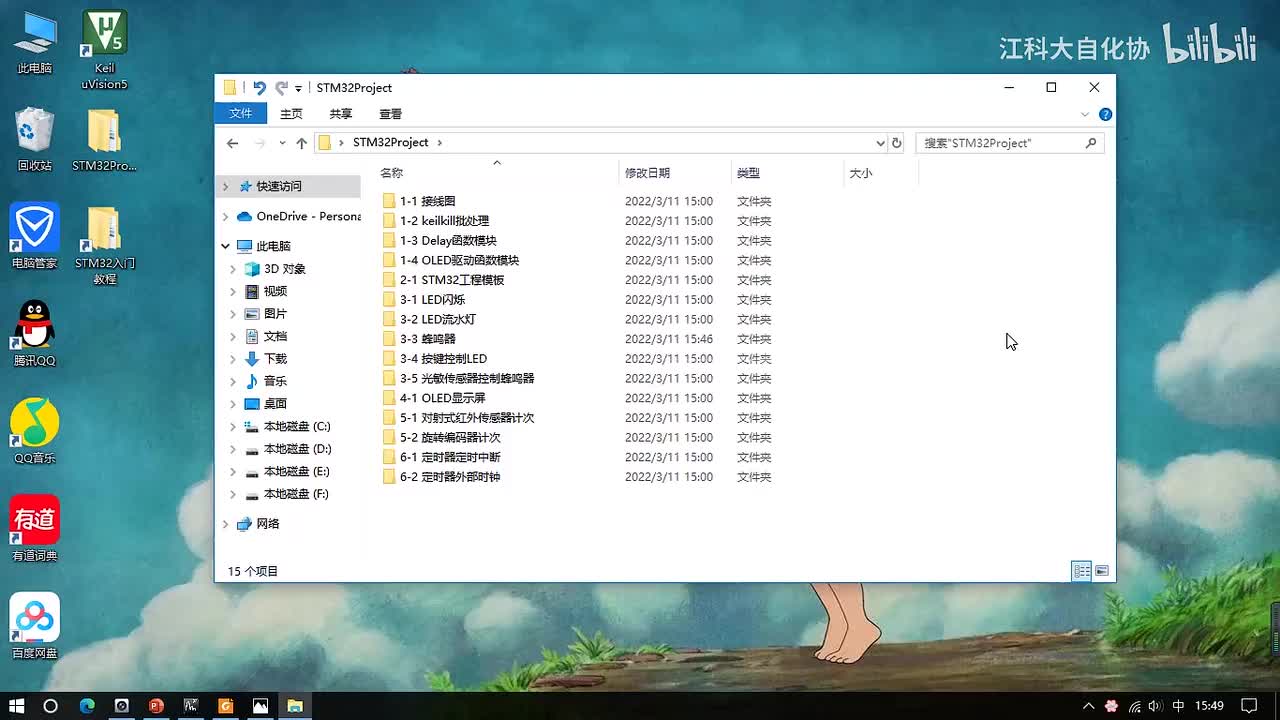Open the Photos app on taskbar
Image resolution: width=1280 pixels, height=720 pixels.
(x=260, y=705)
